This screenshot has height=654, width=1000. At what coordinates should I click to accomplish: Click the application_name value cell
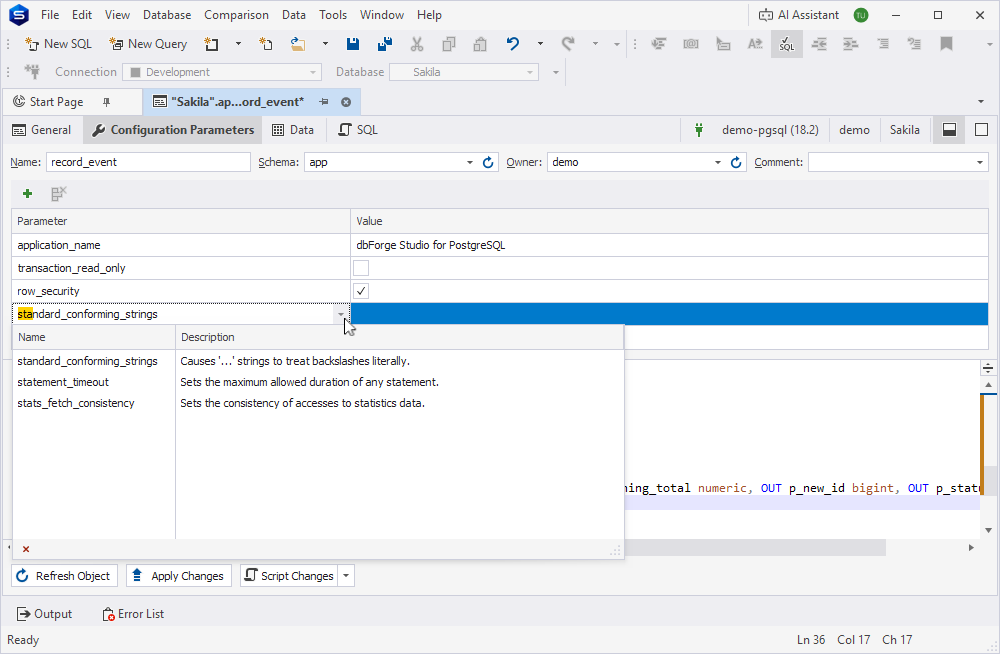[x=669, y=245]
